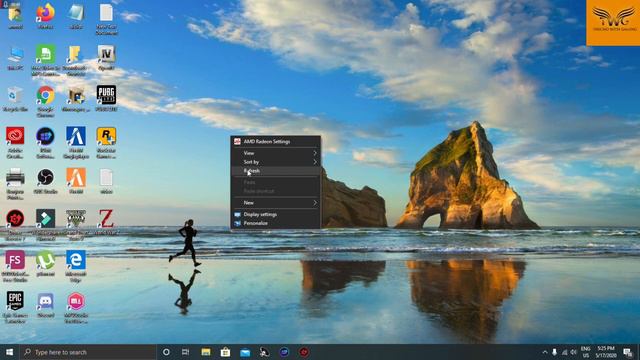Open Task View in the taskbar

click(185, 352)
